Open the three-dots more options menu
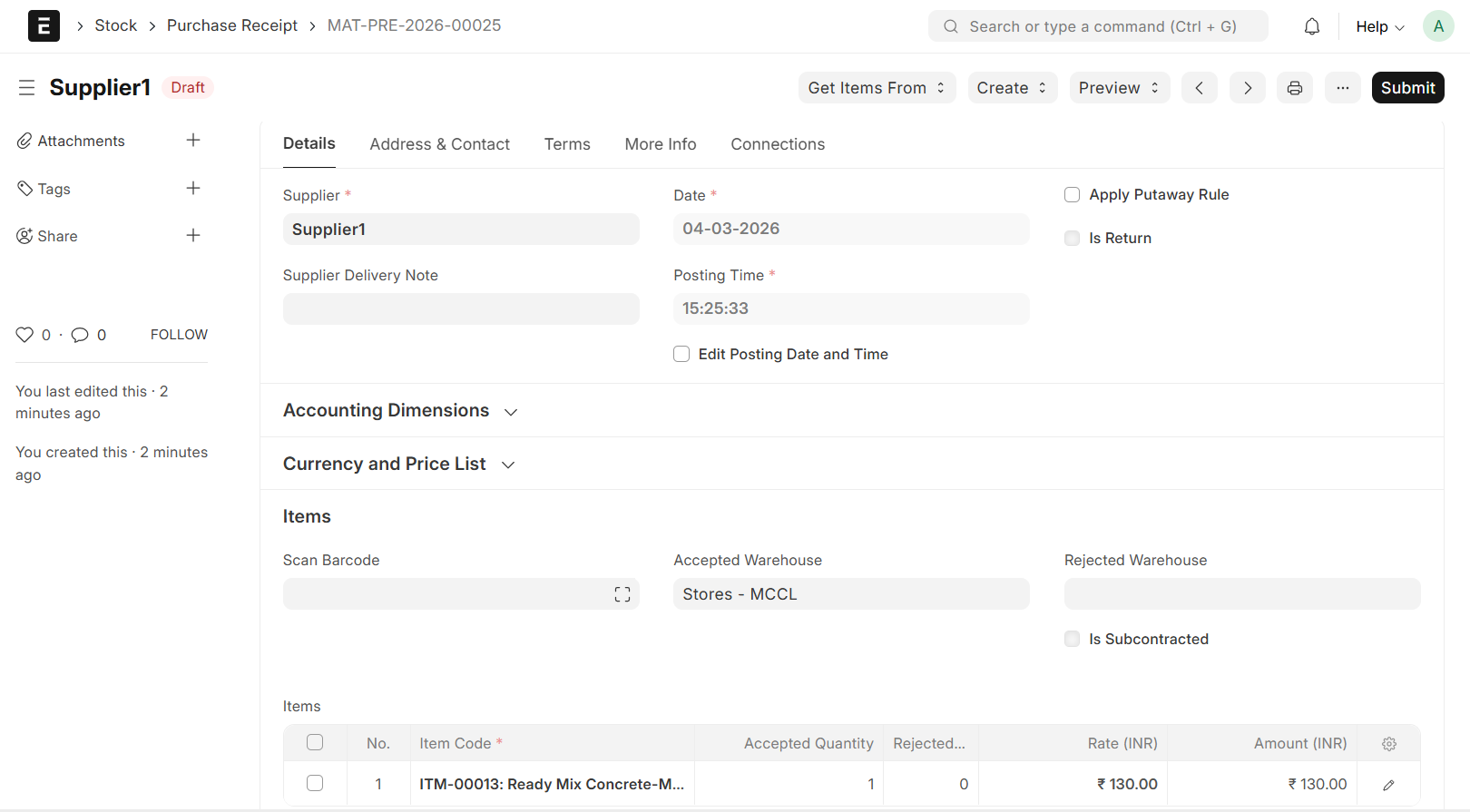This screenshot has width=1470, height=812. [x=1342, y=88]
